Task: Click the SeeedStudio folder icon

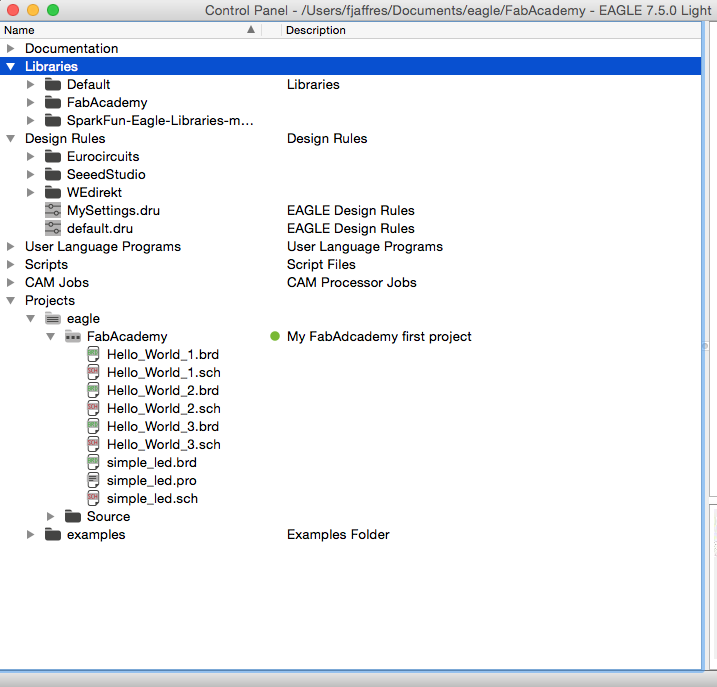Action: [x=53, y=175]
